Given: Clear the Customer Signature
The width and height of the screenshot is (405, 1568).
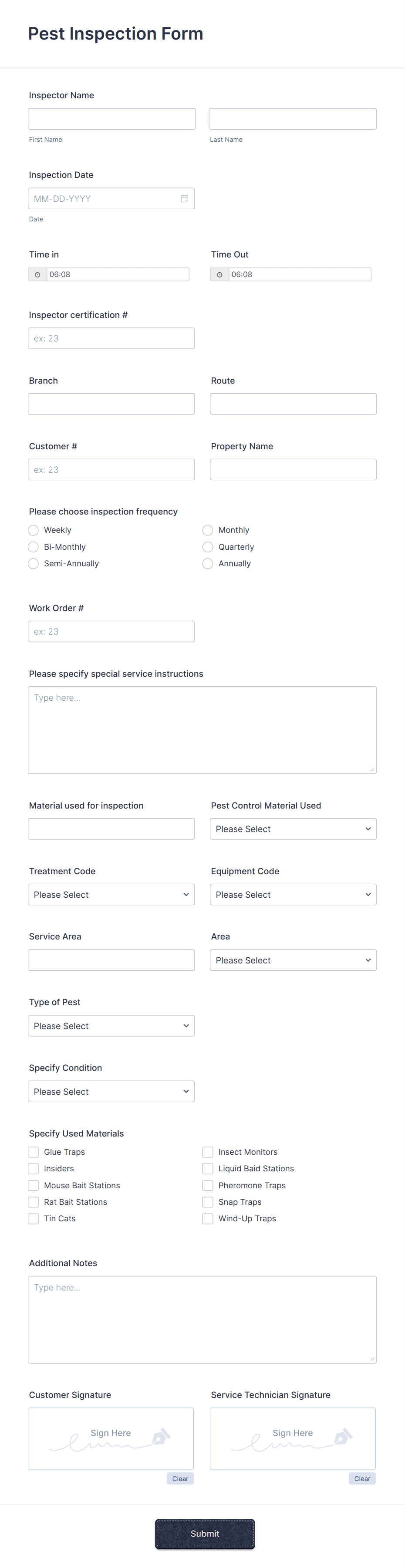Looking at the screenshot, I should (180, 1478).
